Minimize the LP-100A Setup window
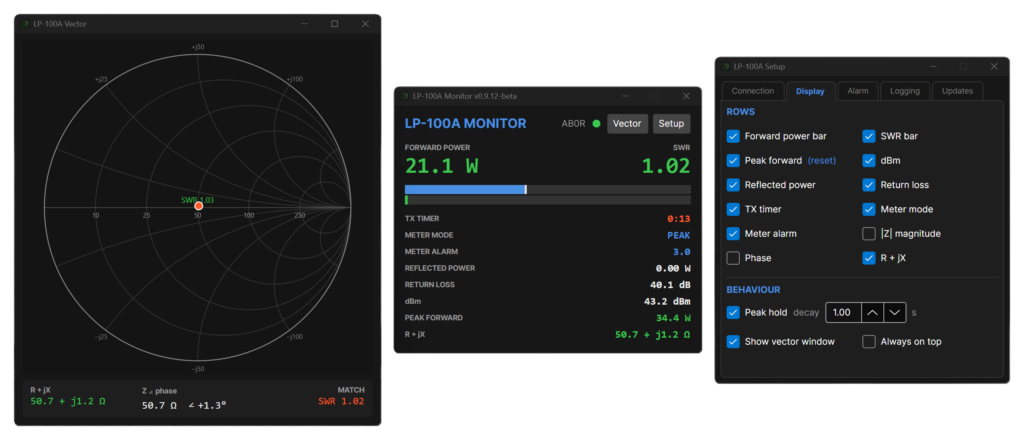Viewport: 1024px width, 440px height. click(x=933, y=67)
